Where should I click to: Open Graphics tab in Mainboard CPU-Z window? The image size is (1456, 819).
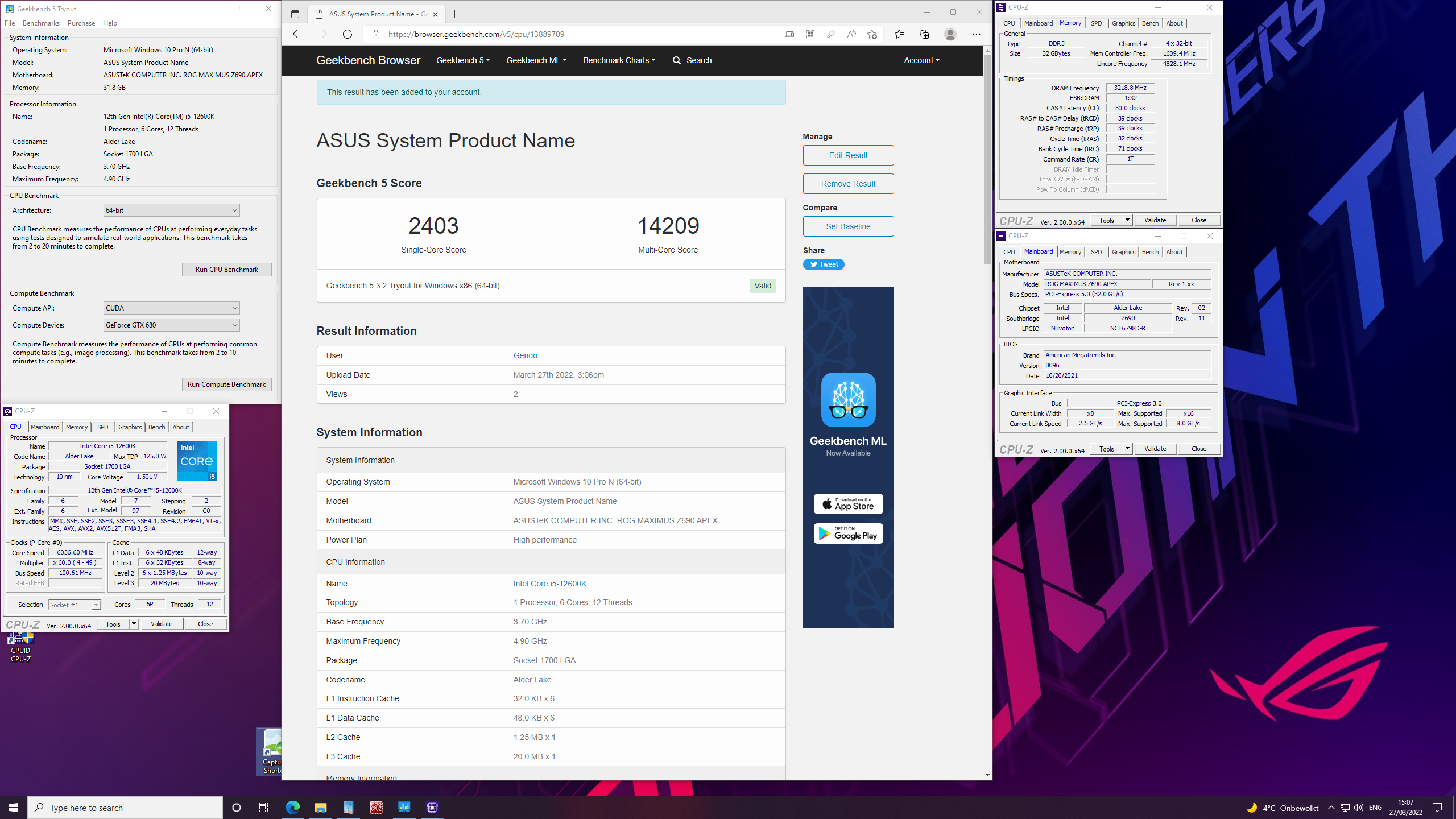click(x=1123, y=252)
